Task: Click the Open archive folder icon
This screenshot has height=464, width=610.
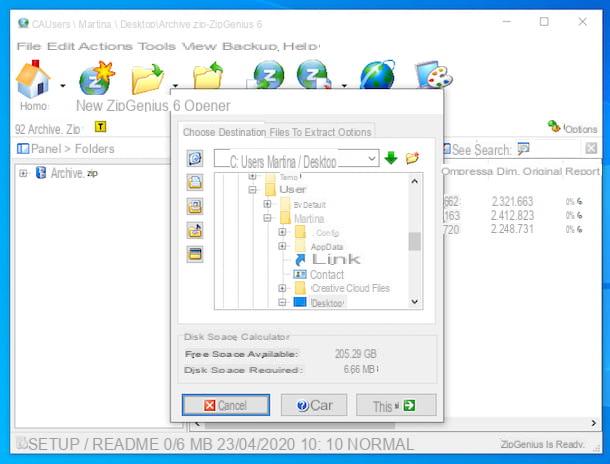Action: [147, 79]
